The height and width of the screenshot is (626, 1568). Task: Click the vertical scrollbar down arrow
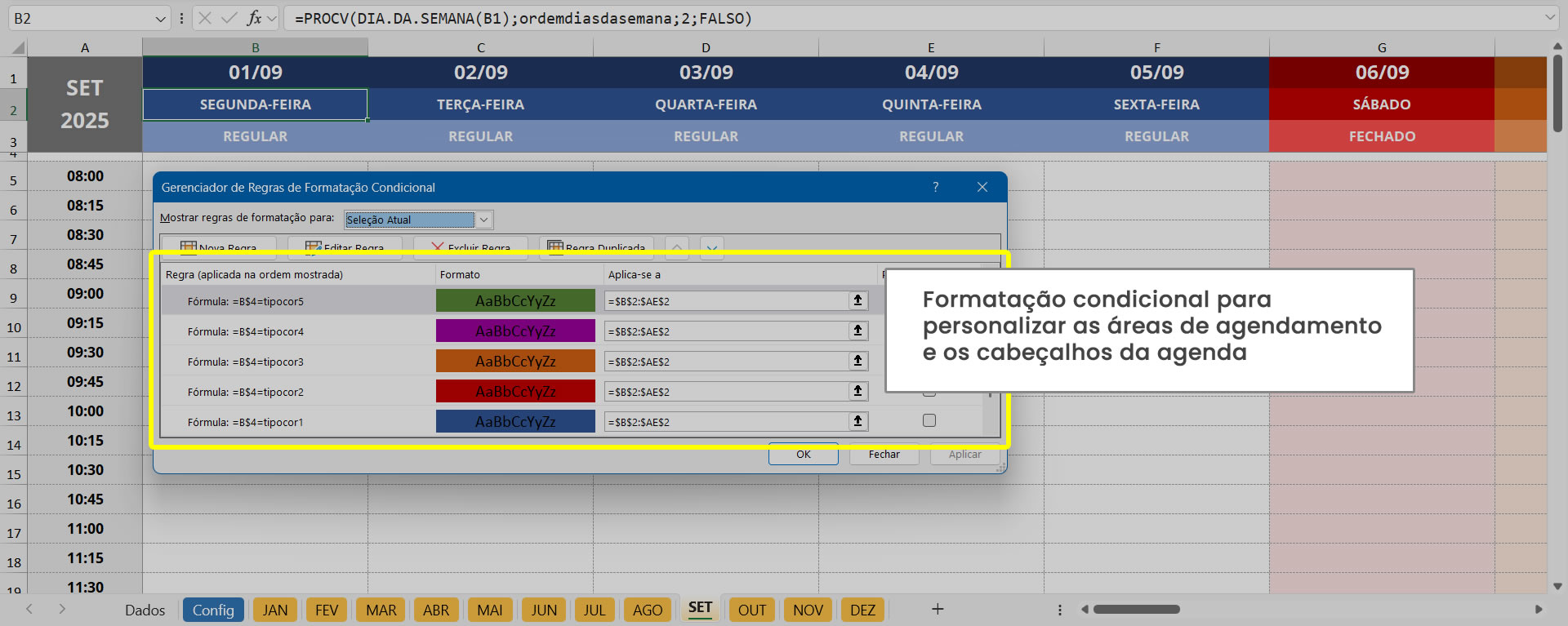1557,586
